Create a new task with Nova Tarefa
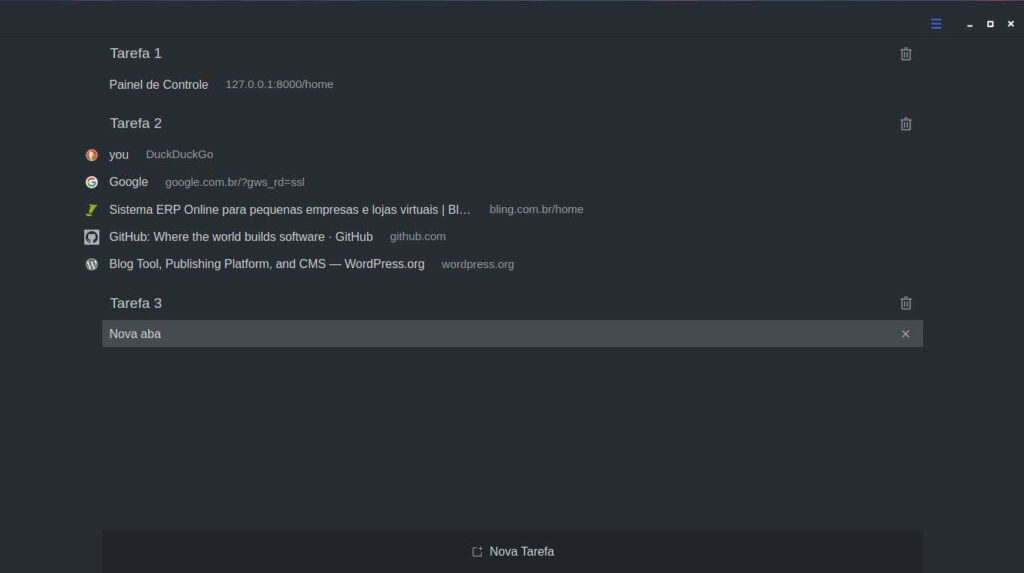 pos(512,551)
